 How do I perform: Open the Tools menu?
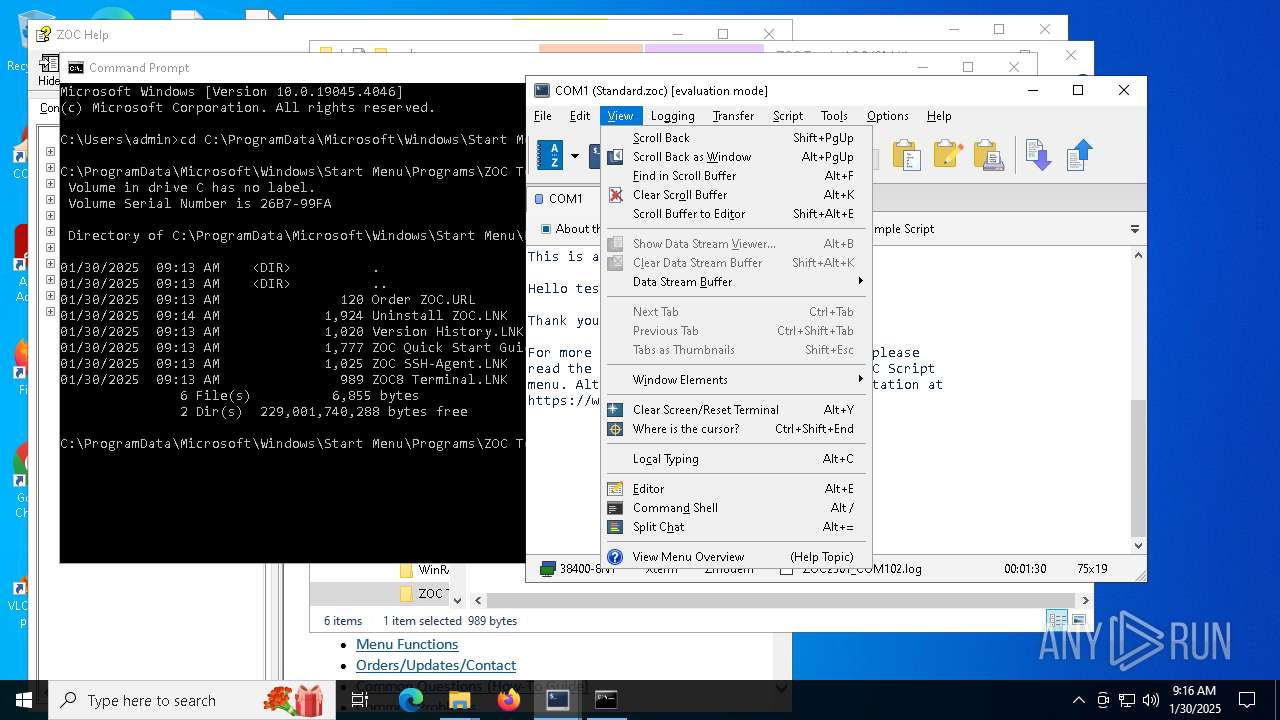point(834,116)
